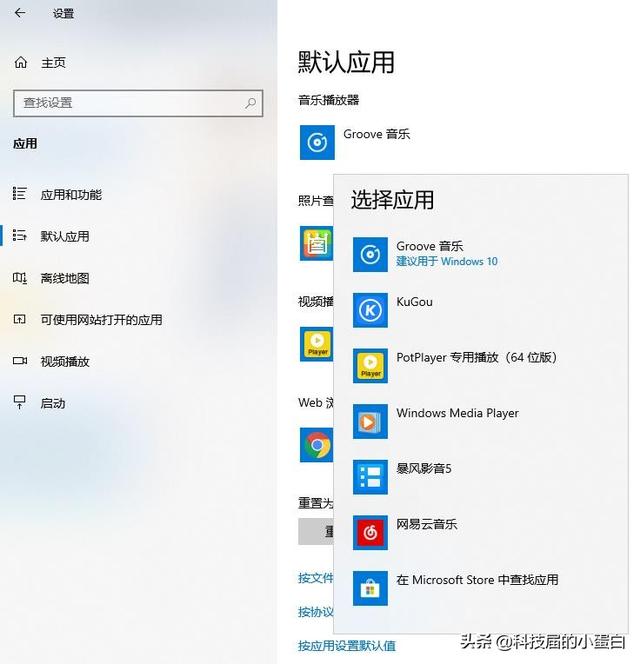Select 暴风影音5 as music player

pos(481,477)
